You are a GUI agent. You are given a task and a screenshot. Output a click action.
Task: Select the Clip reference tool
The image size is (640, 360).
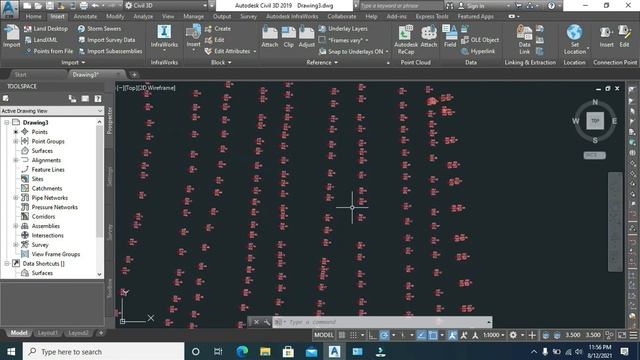tap(289, 37)
